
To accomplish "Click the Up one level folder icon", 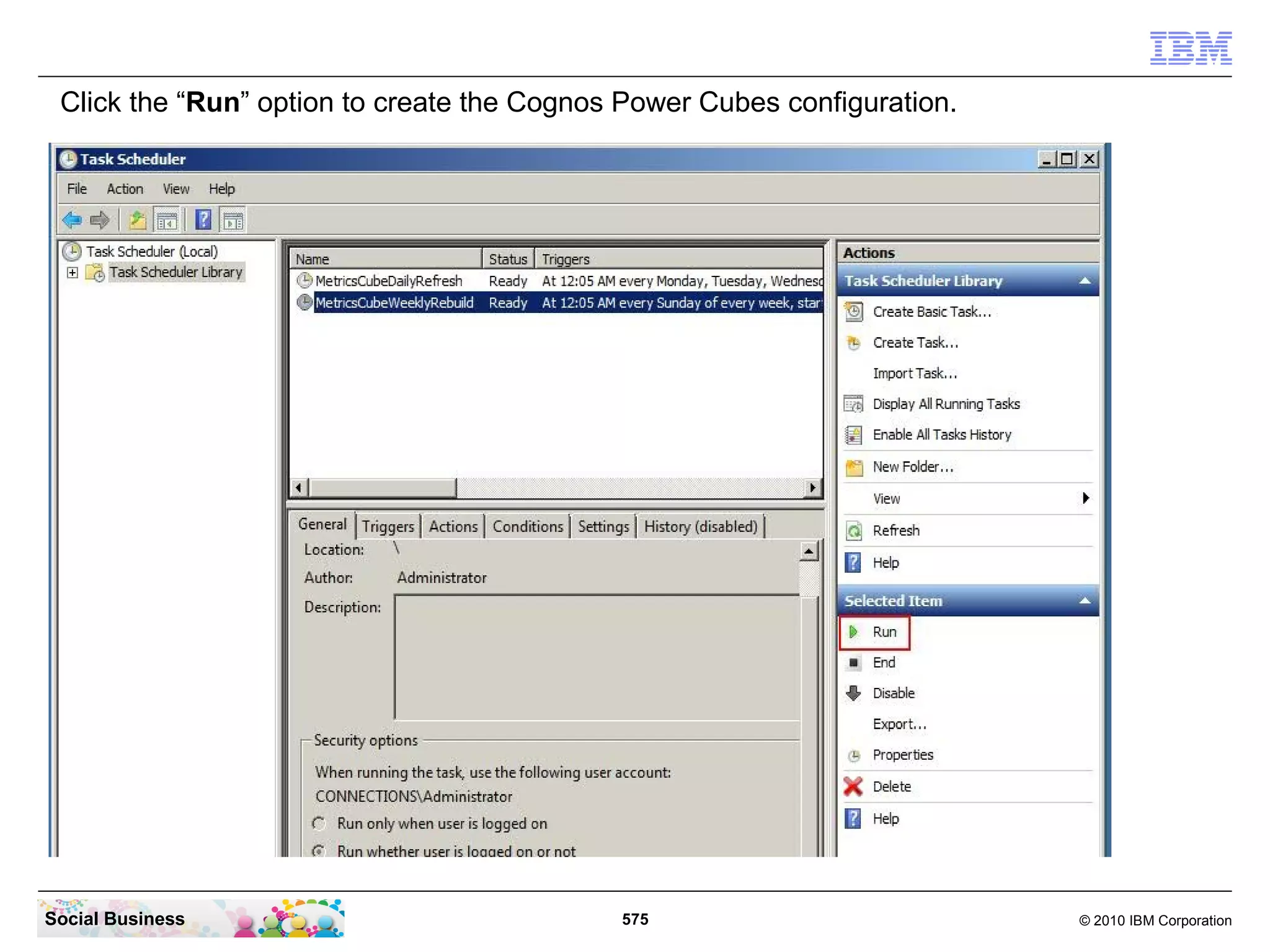I will pyautogui.click(x=137, y=220).
